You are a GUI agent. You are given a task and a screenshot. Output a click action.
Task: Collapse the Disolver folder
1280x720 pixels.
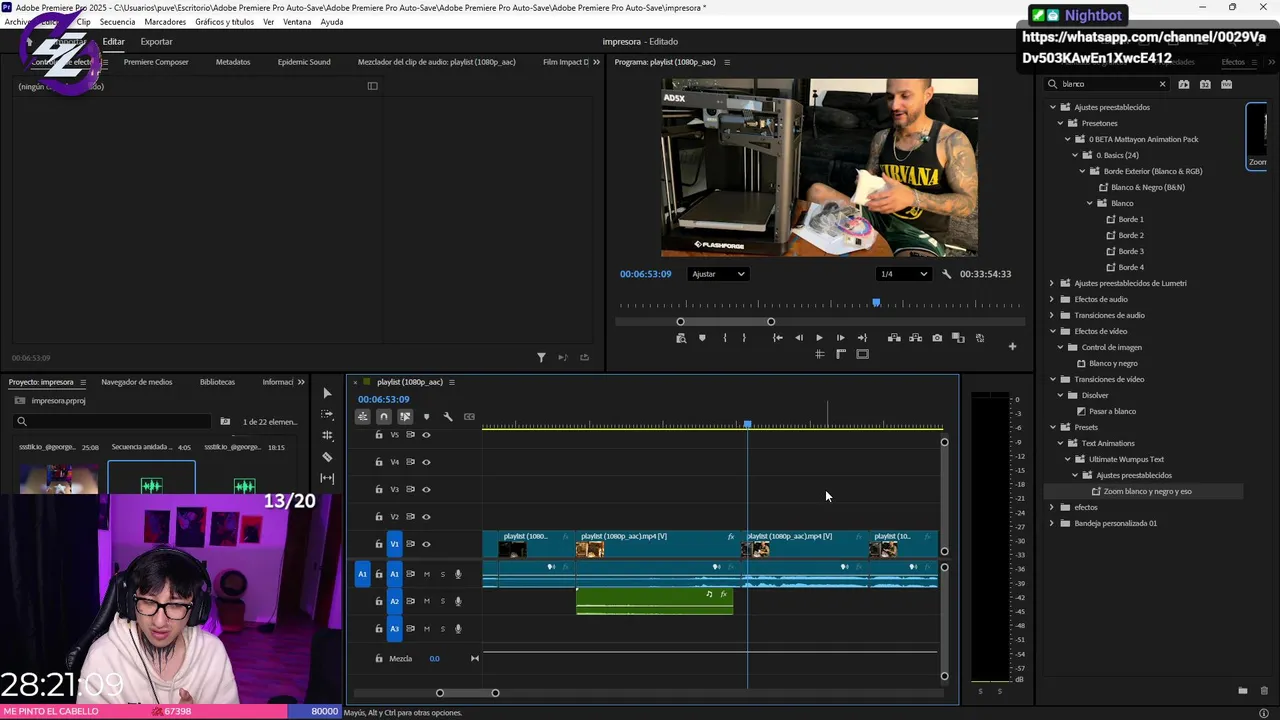click(x=1060, y=395)
